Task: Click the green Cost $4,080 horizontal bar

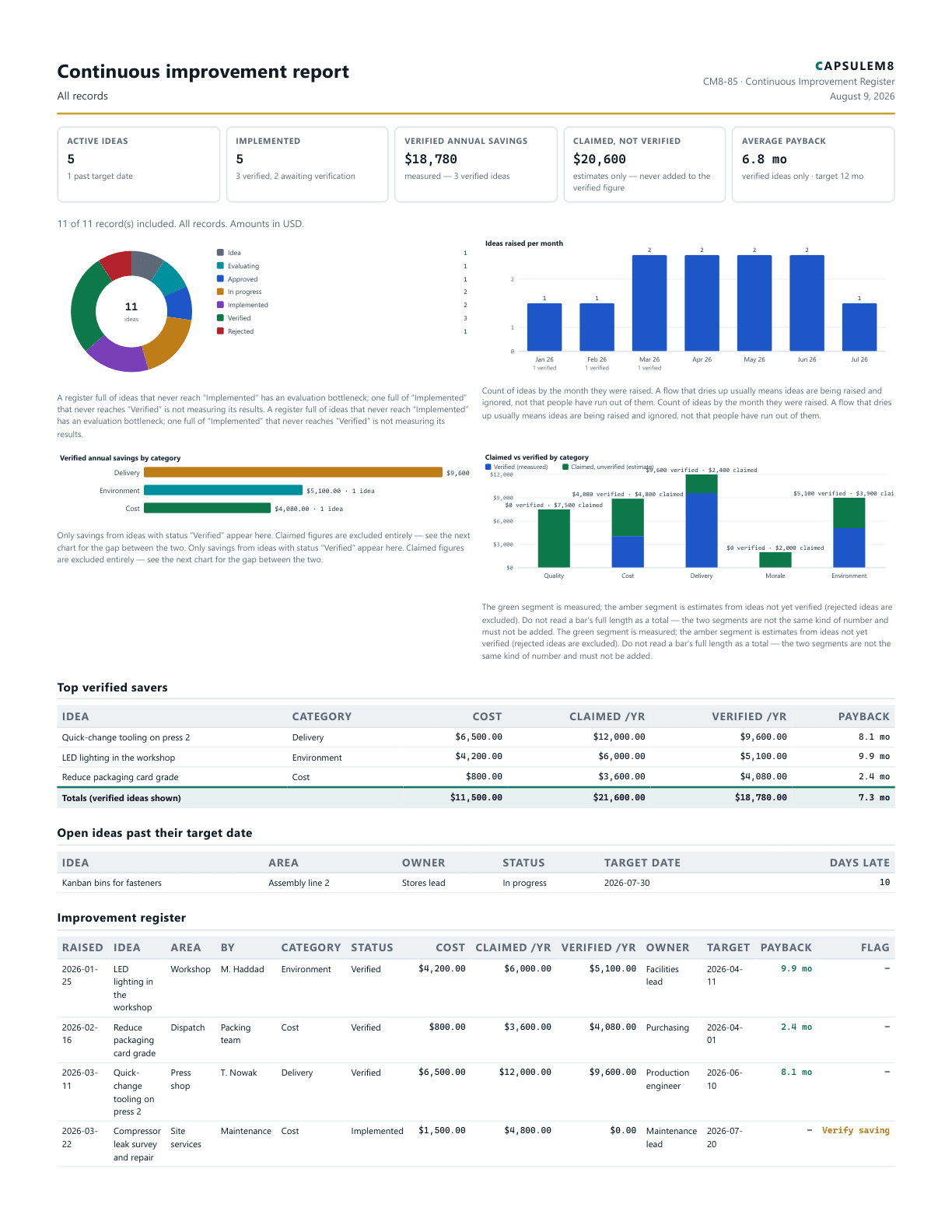Action: (x=208, y=508)
